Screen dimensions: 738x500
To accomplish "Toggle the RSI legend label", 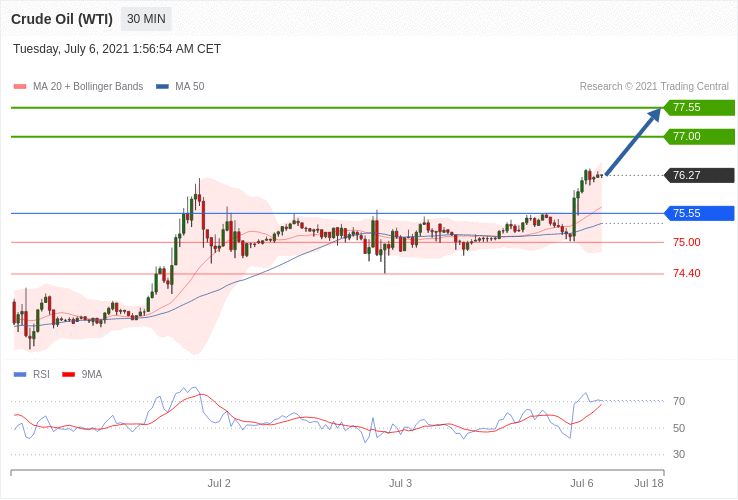I will click(41, 374).
